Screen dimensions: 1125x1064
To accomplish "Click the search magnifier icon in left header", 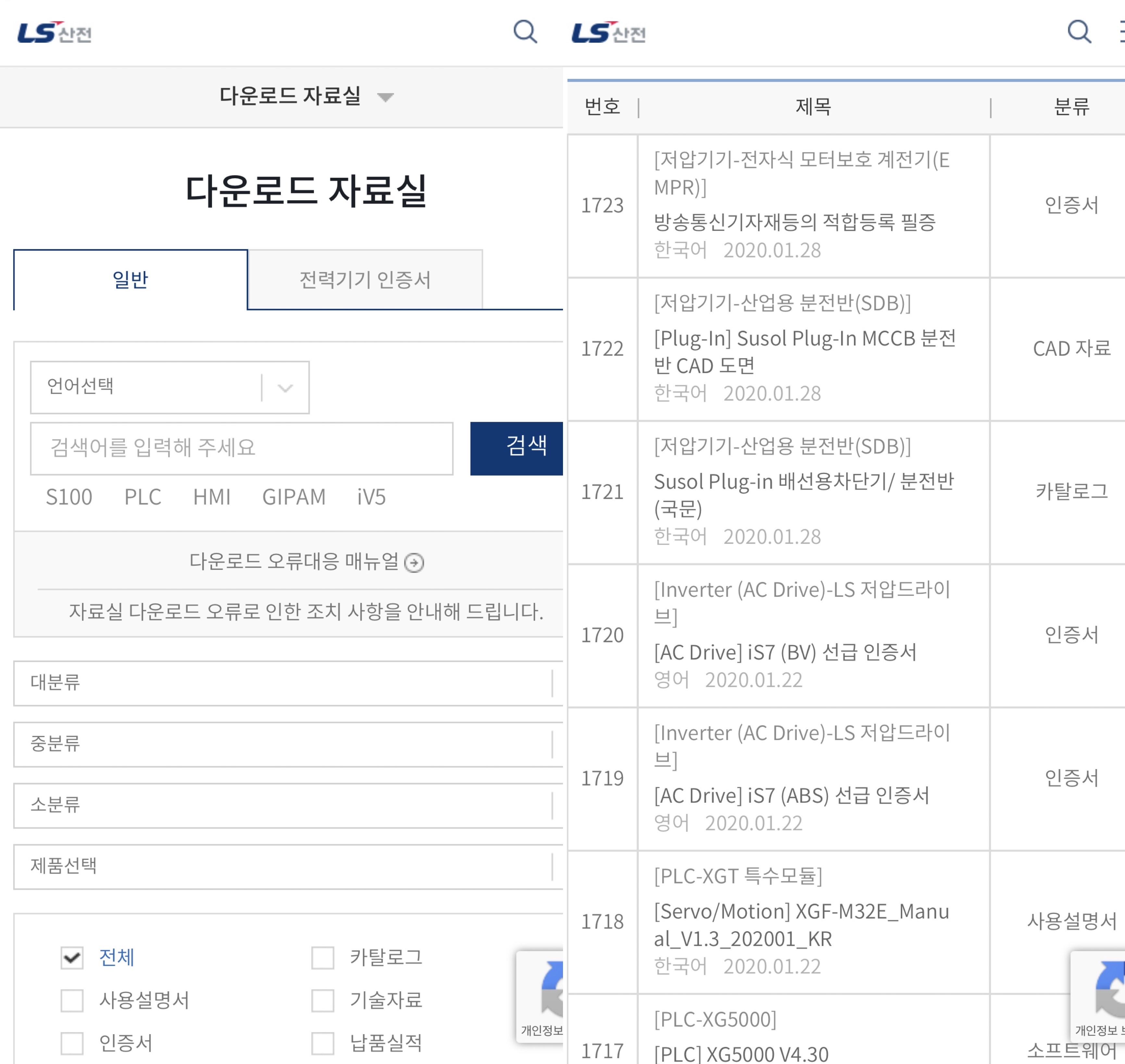I will 525,32.
